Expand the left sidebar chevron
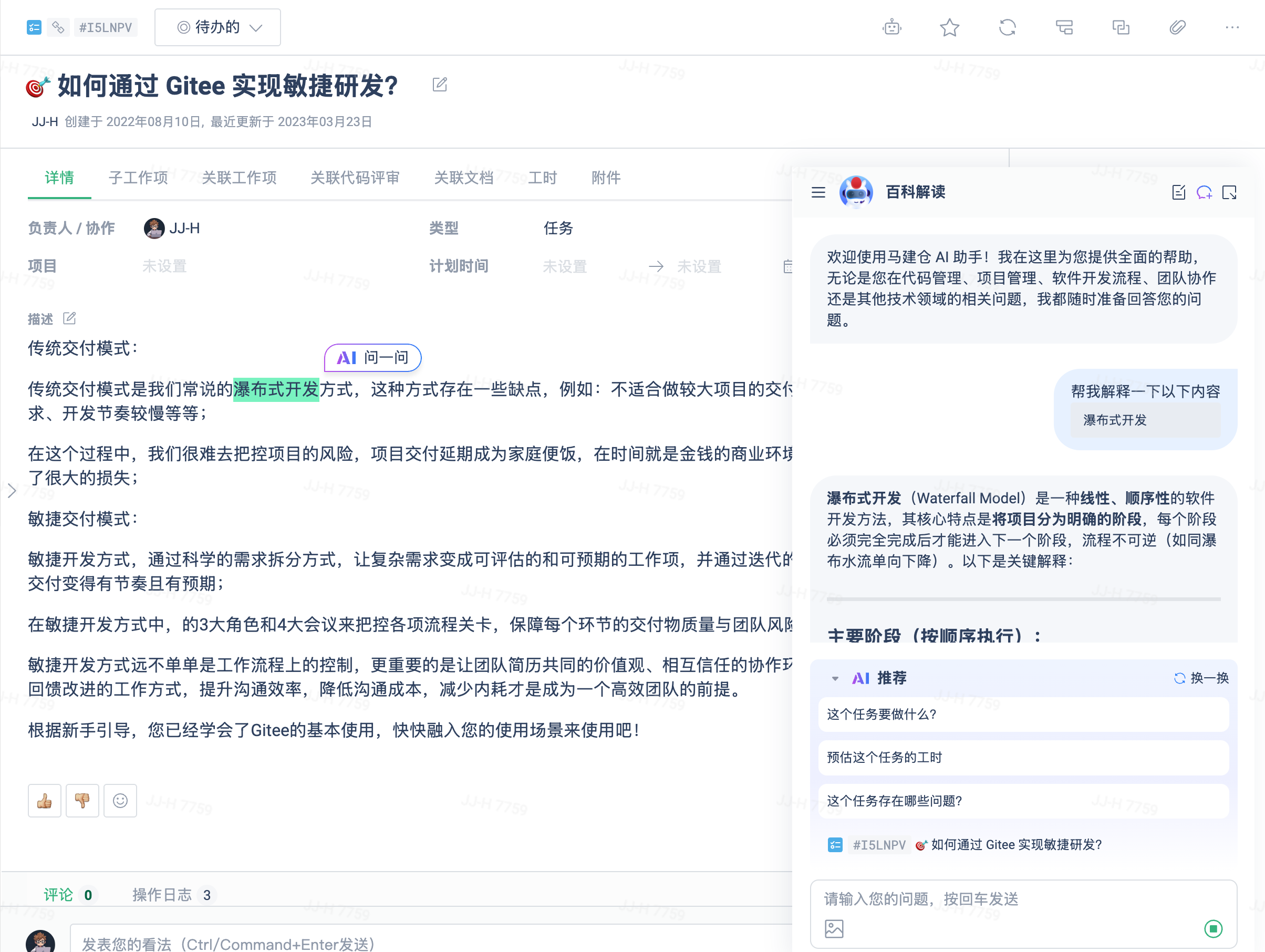The height and width of the screenshot is (952, 1265). click(12, 490)
